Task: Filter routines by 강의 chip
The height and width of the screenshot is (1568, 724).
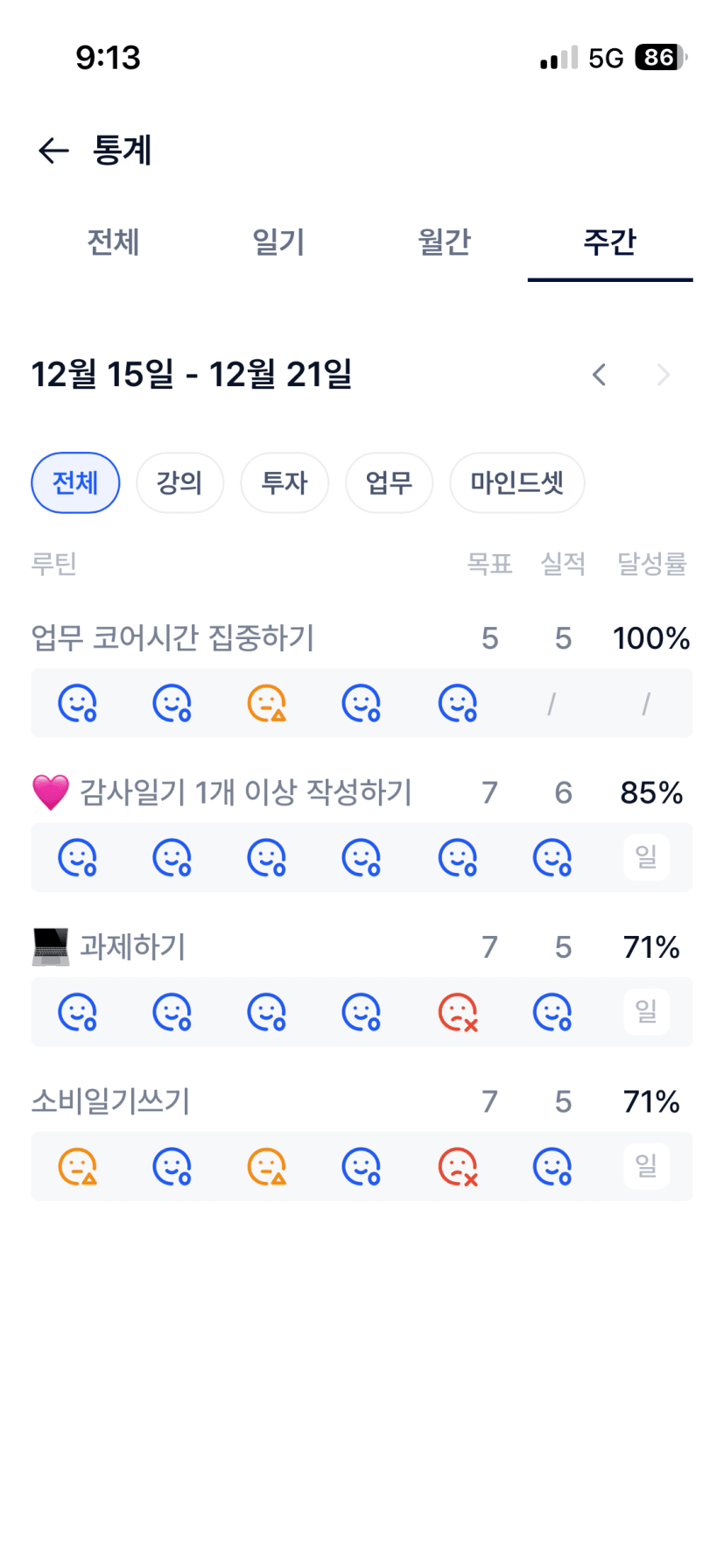Action: [x=179, y=482]
